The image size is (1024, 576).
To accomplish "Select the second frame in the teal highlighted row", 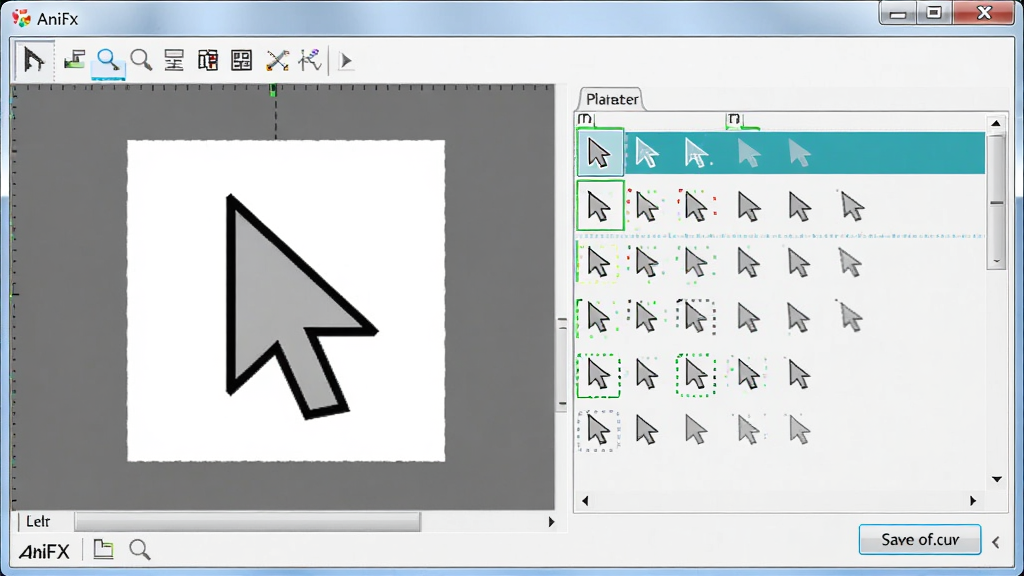I will coord(647,154).
